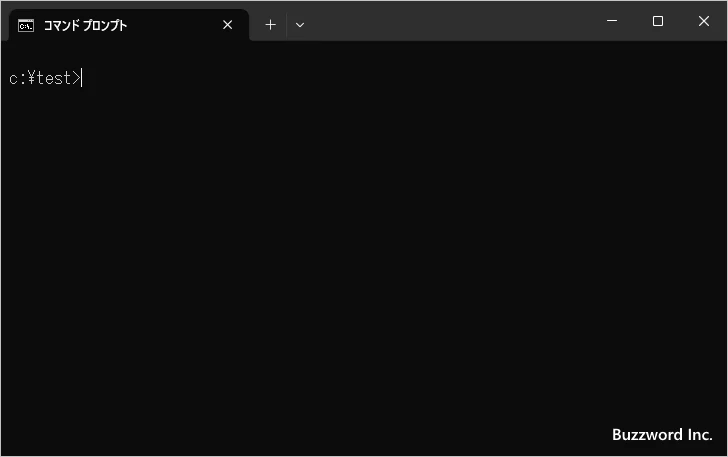
Task: Focus the blank terminal area in the window center
Action: tap(364, 250)
